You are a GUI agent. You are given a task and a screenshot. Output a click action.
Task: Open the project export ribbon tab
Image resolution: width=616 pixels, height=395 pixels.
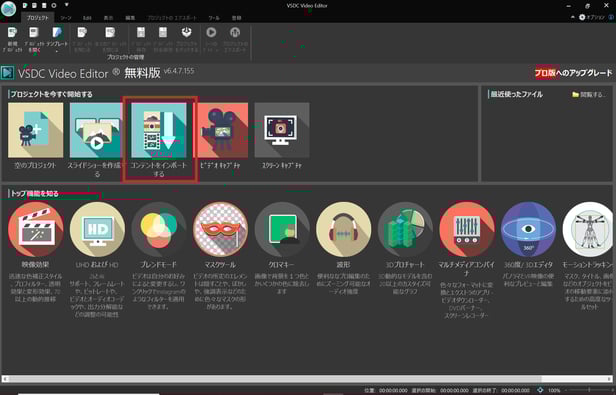(x=172, y=18)
